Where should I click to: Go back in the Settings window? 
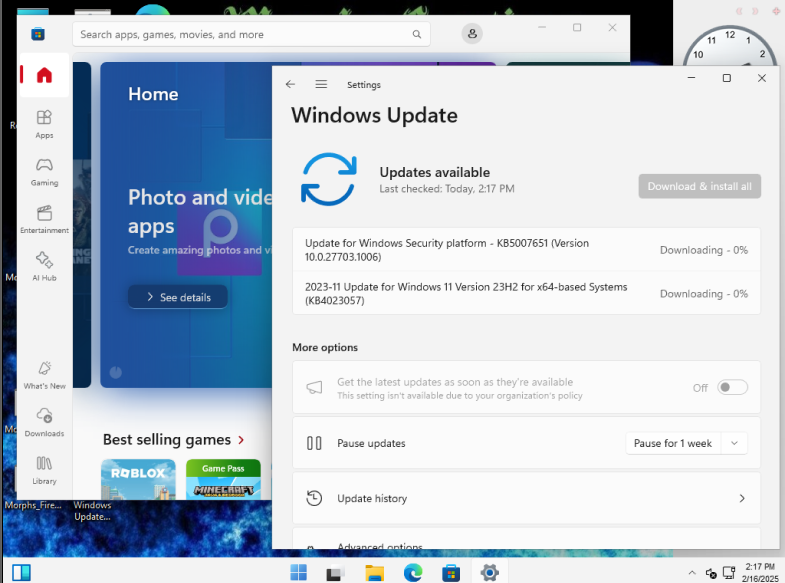coord(290,84)
